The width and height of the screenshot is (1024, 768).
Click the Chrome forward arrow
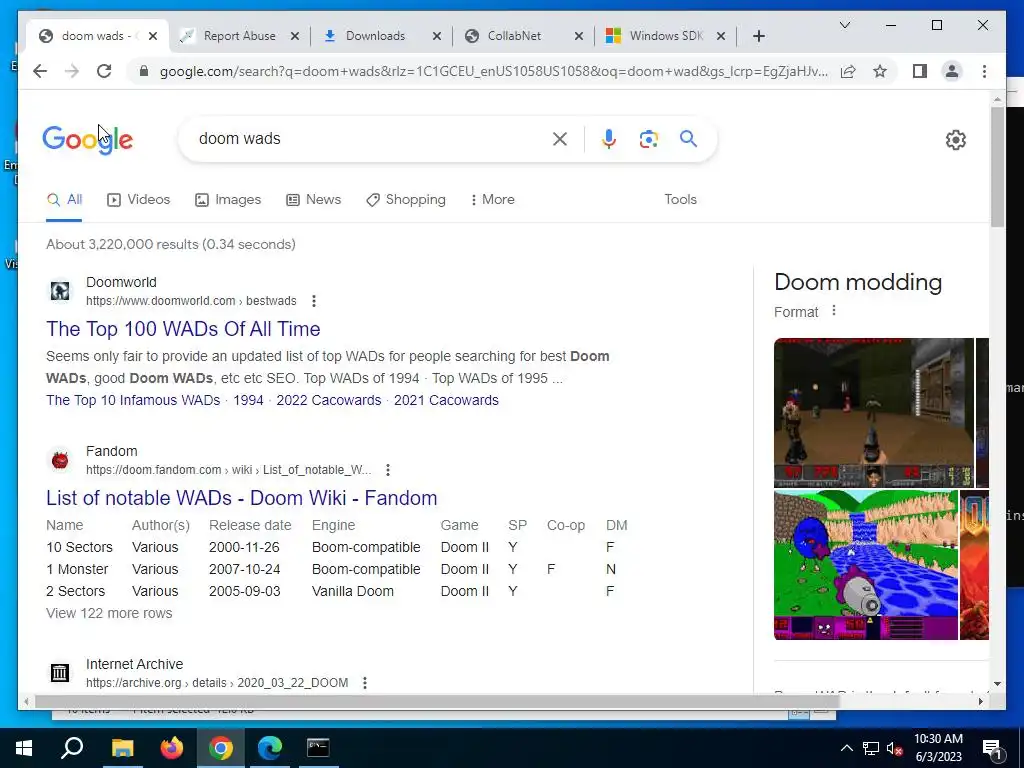pos(72,71)
